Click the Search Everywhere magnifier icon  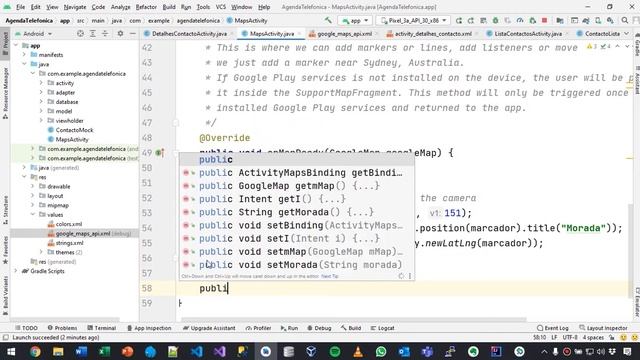pyautogui.click(x=625, y=20)
